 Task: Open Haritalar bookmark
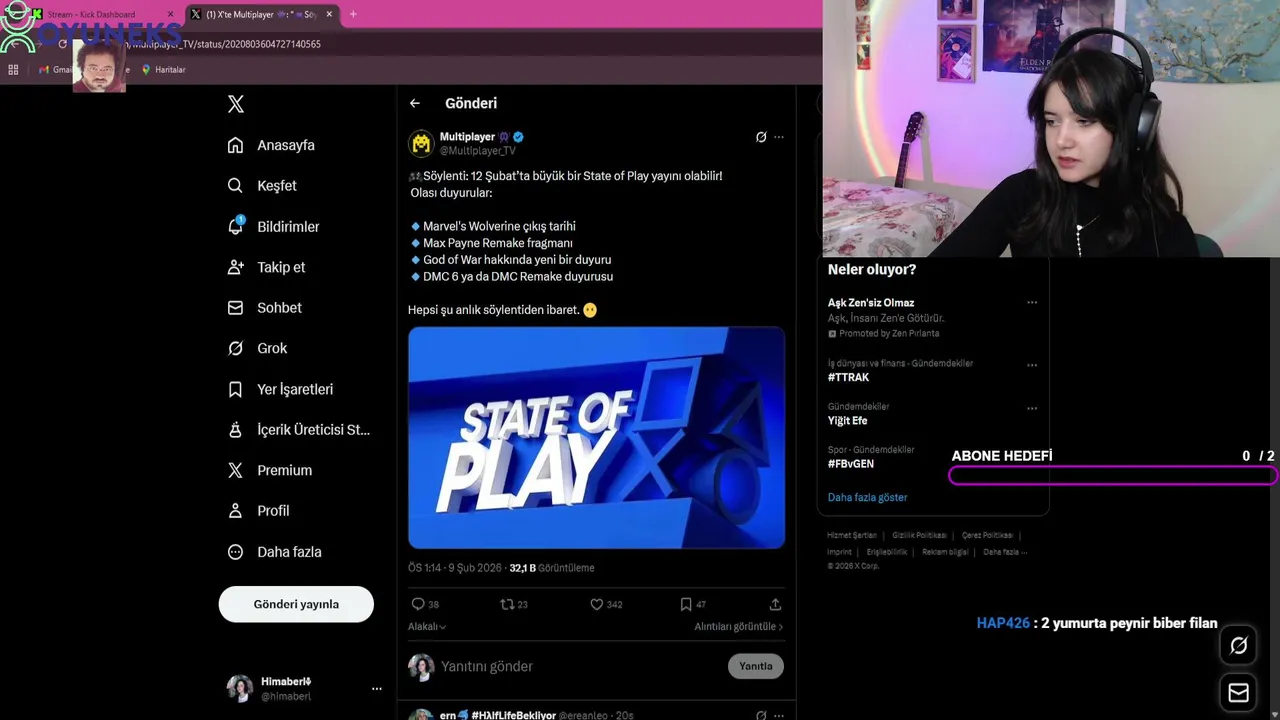pyautogui.click(x=163, y=70)
